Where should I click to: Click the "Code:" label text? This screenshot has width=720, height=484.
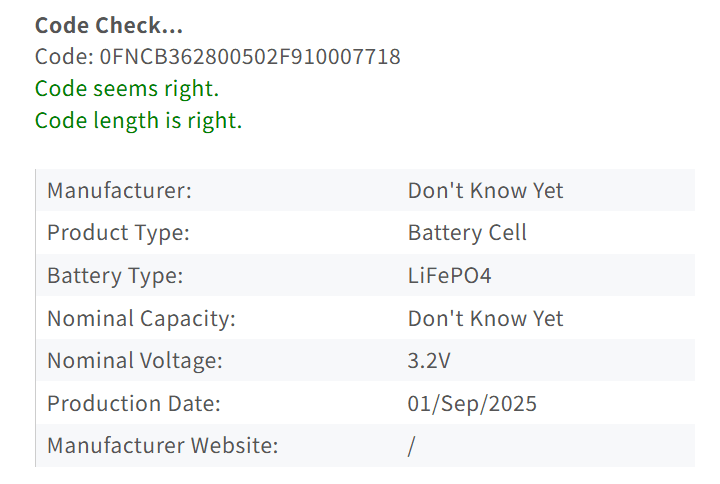[64, 57]
